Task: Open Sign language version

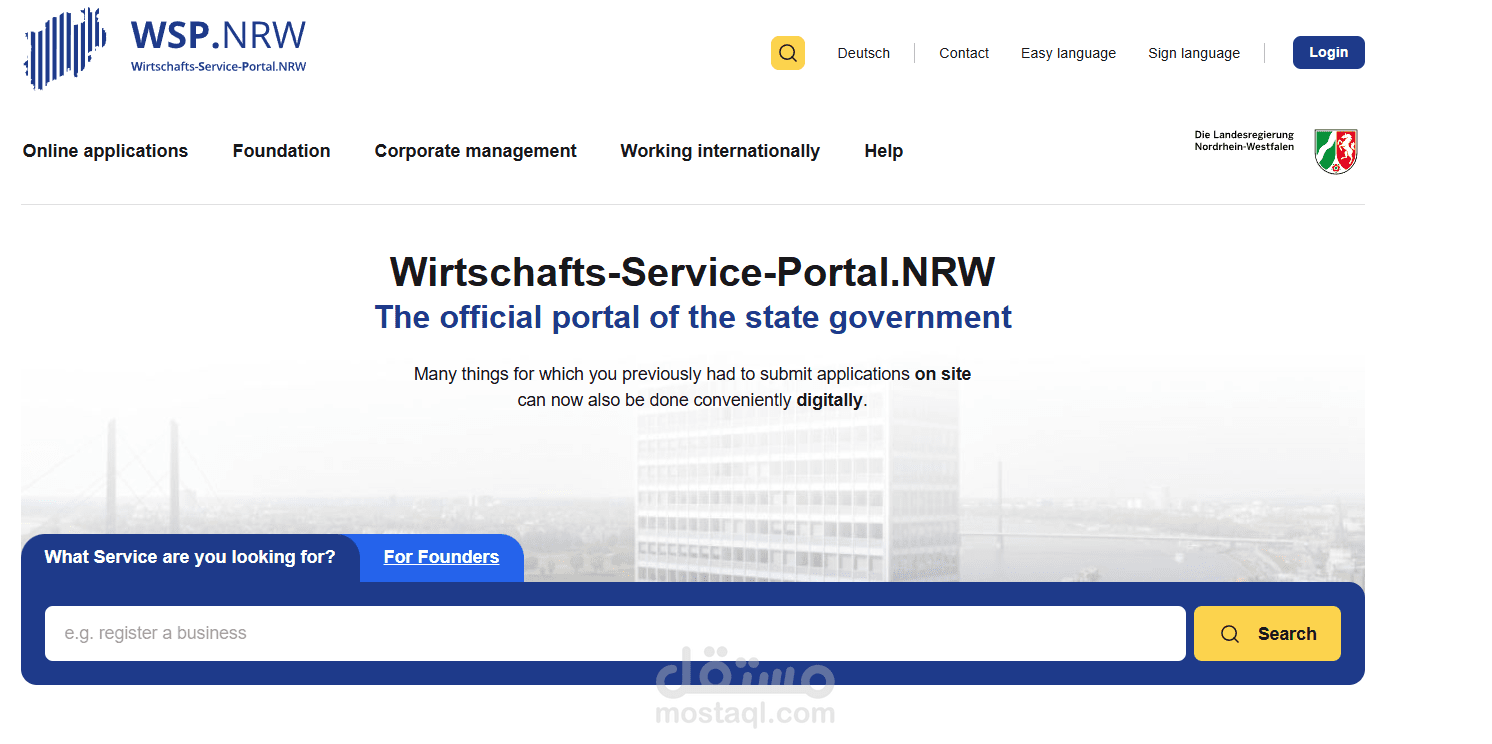Action: coord(1194,53)
